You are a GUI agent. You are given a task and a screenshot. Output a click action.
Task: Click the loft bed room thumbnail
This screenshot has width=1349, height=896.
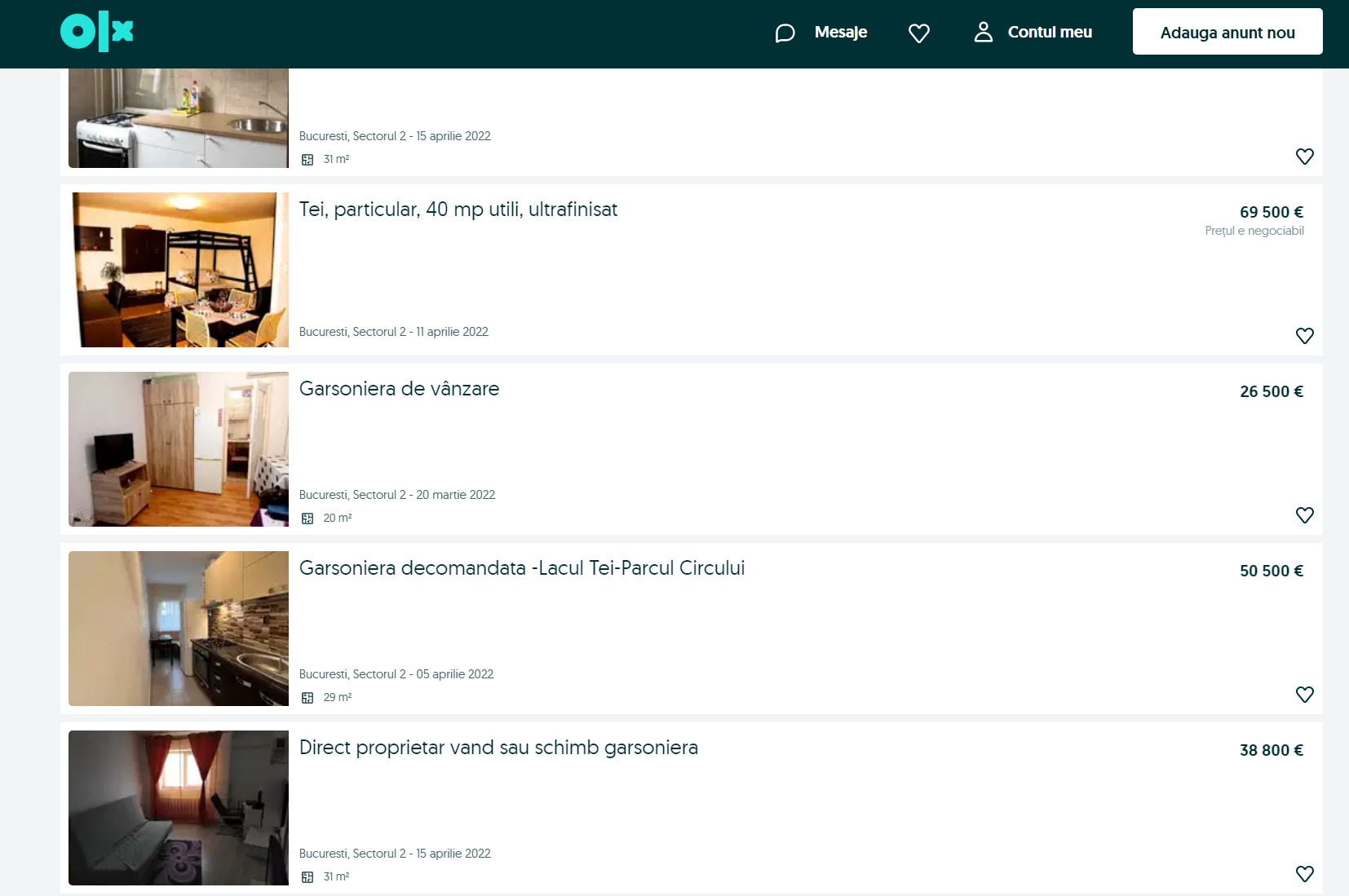[179, 270]
